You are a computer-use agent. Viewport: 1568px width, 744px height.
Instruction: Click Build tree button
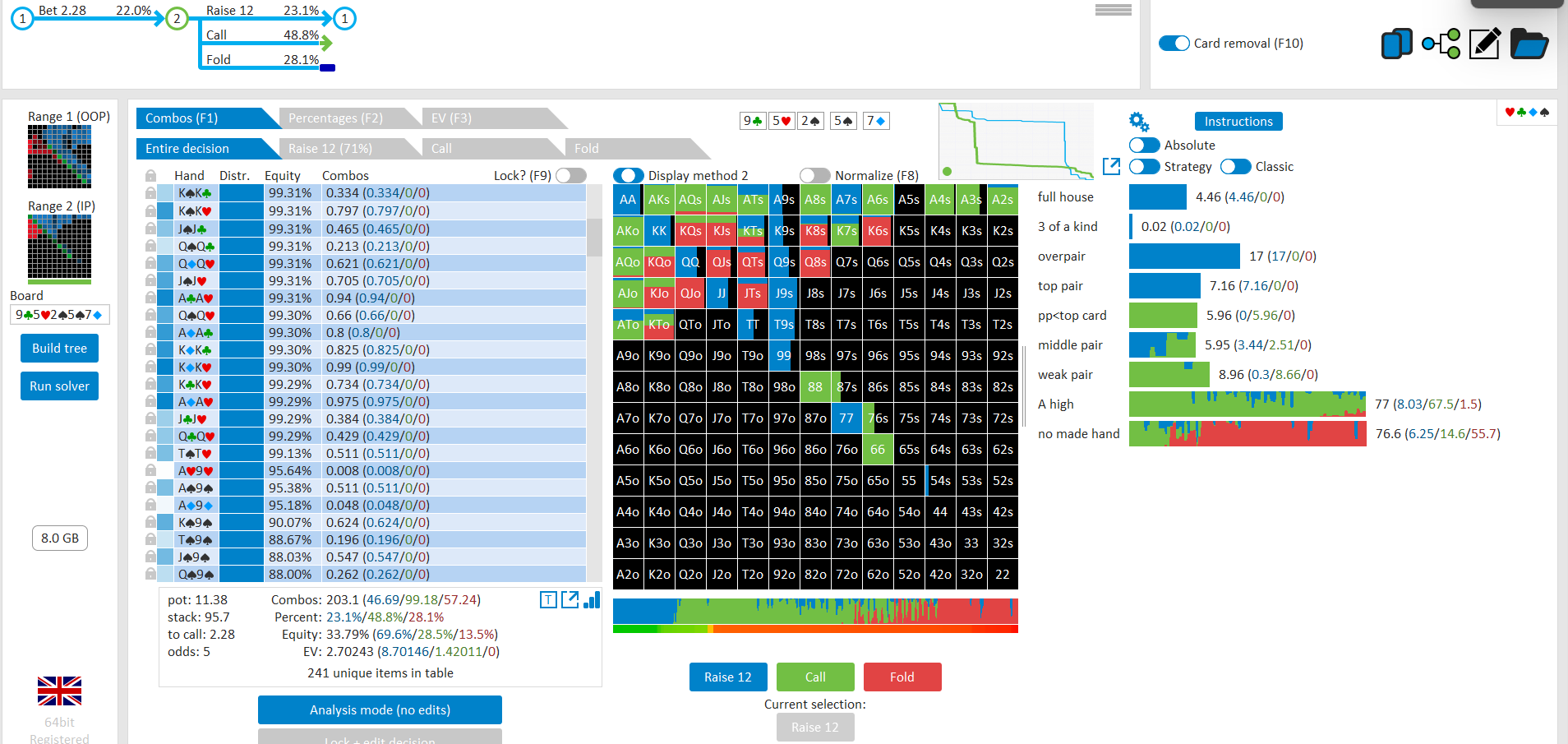(59, 349)
